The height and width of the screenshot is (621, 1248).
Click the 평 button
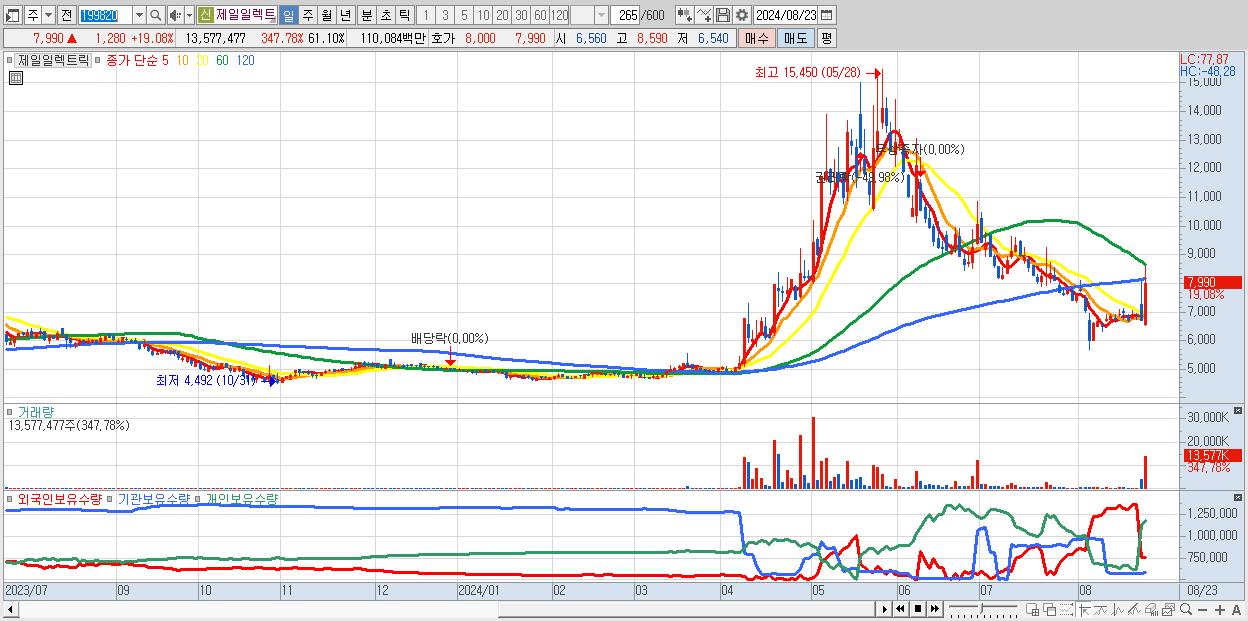[826, 38]
